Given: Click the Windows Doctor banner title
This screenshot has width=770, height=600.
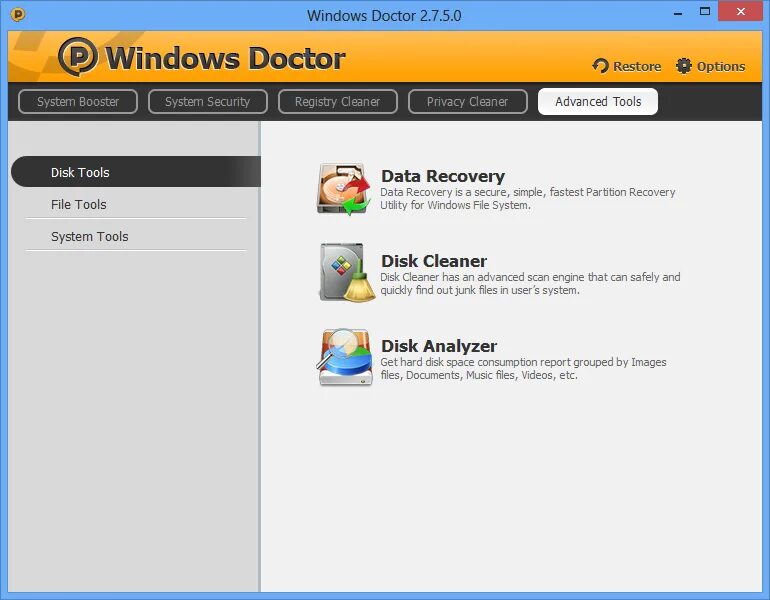Looking at the screenshot, I should [x=225, y=58].
